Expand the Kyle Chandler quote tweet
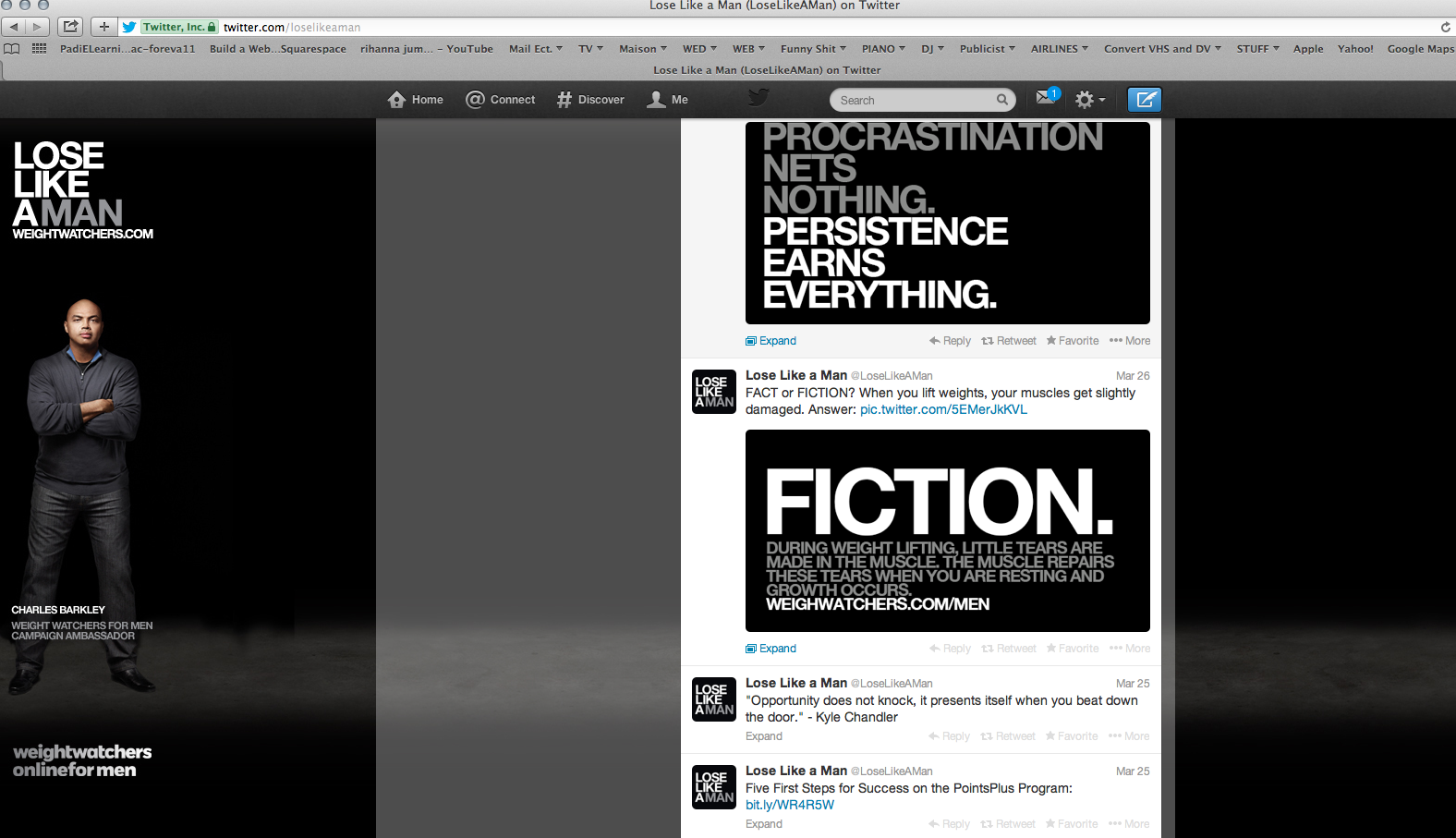Image resolution: width=1456 pixels, height=838 pixels. [x=764, y=736]
